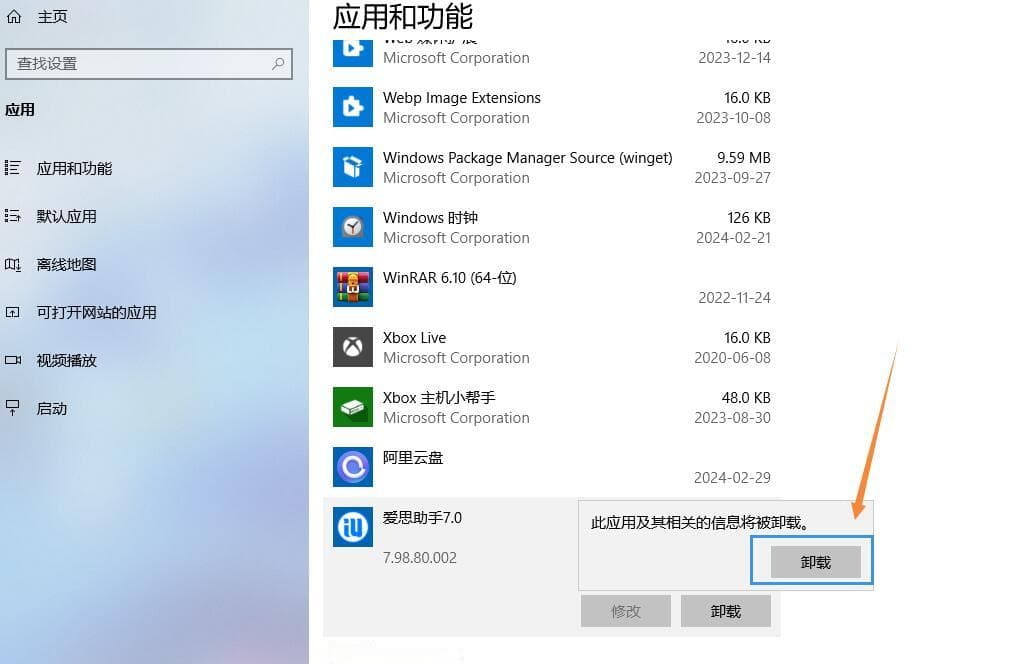This screenshot has width=1029, height=664.
Task: Click the 可打开网站的应用 sidebar icon
Action: [x=12, y=312]
